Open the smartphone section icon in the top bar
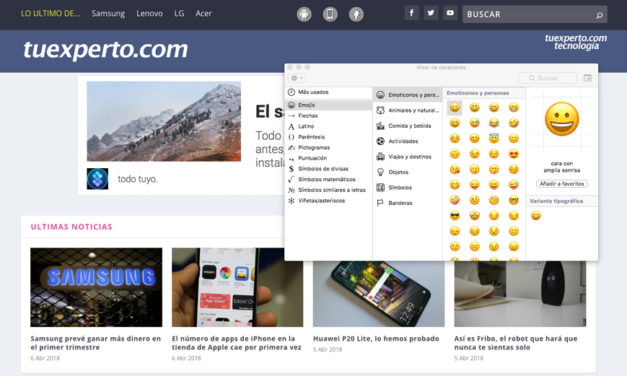 tap(330, 14)
